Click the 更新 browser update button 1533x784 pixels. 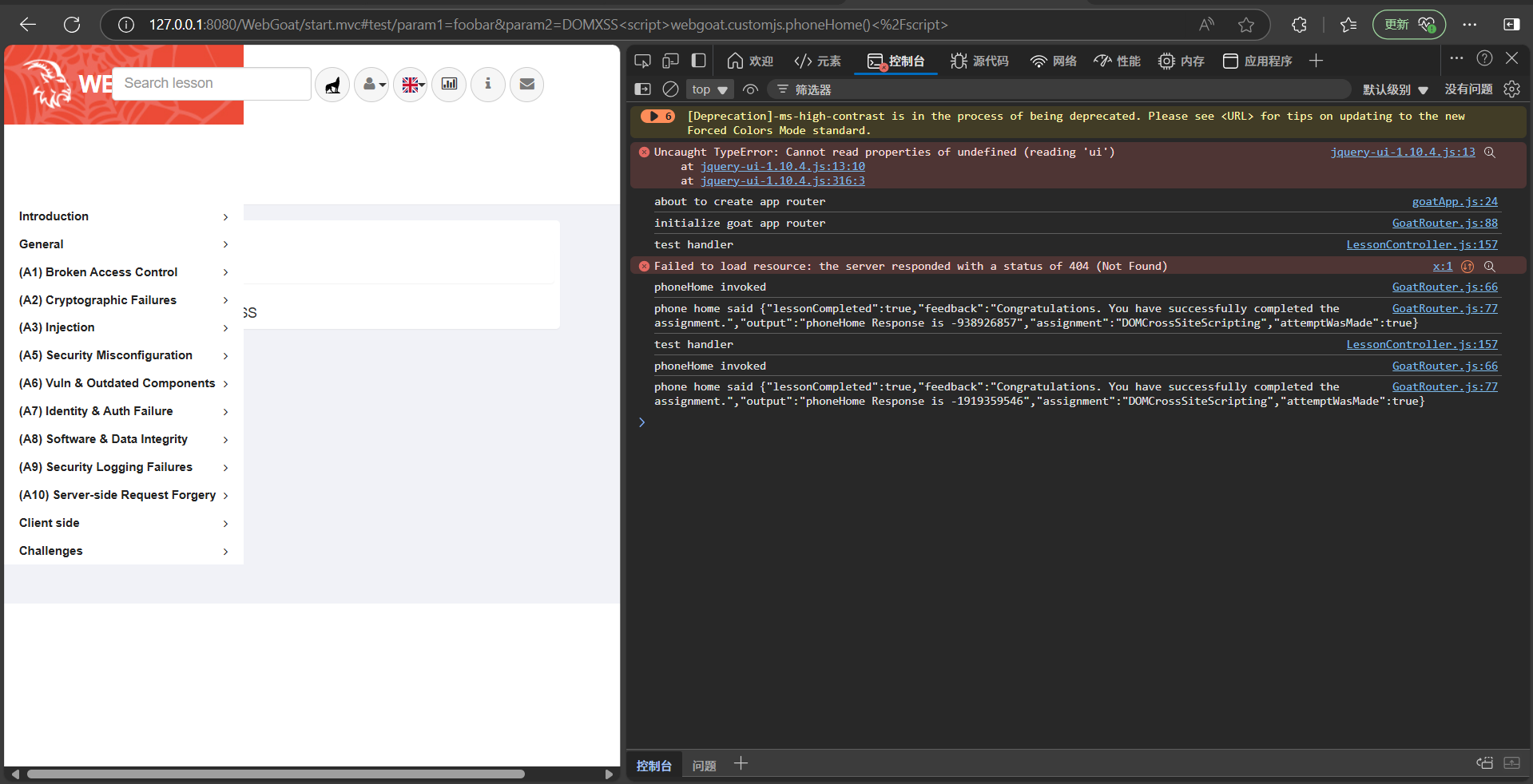(x=1409, y=25)
